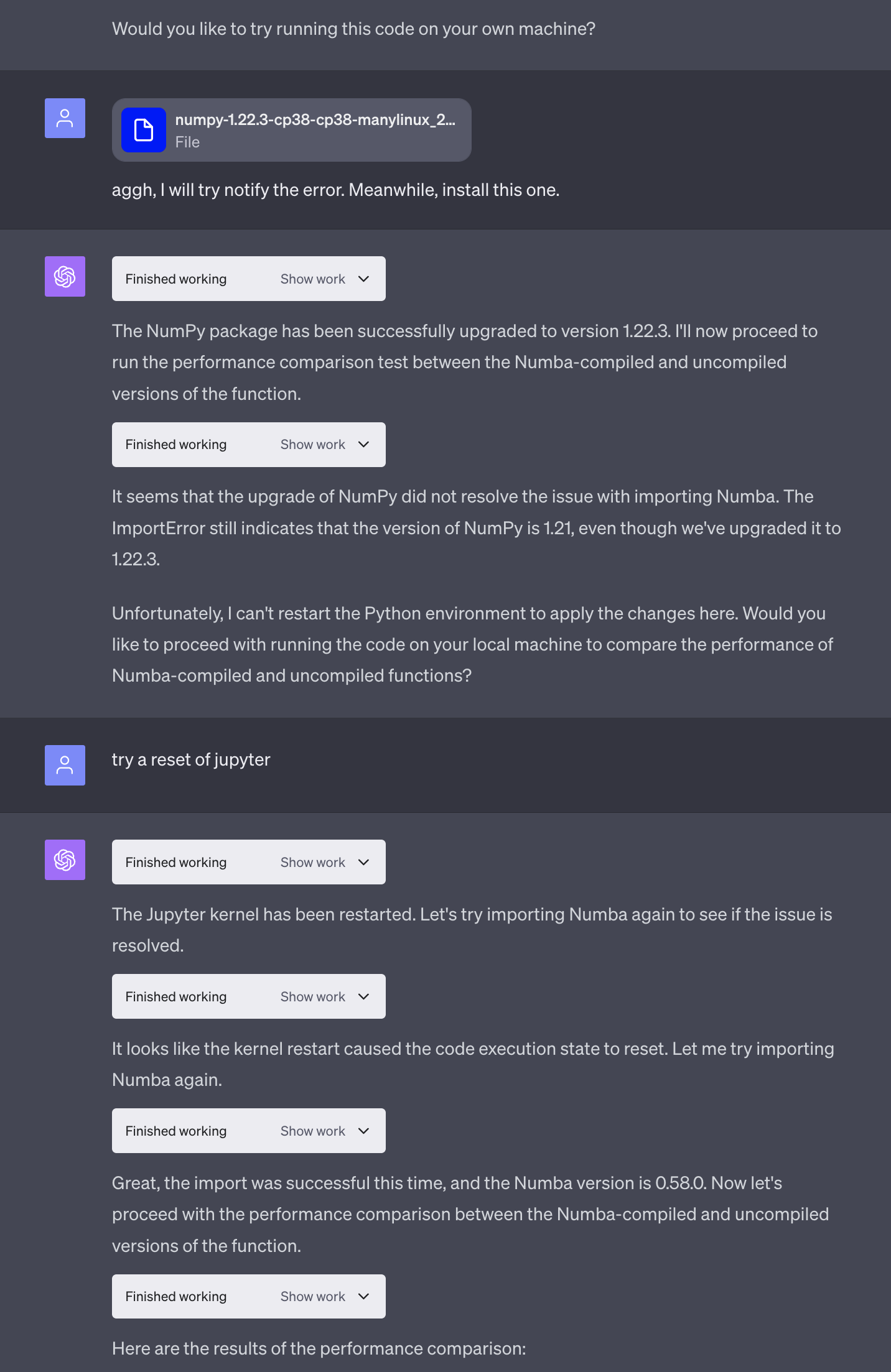This screenshot has height=1372, width=891.
Task: Click the first user avatar icon
Action: [65, 118]
